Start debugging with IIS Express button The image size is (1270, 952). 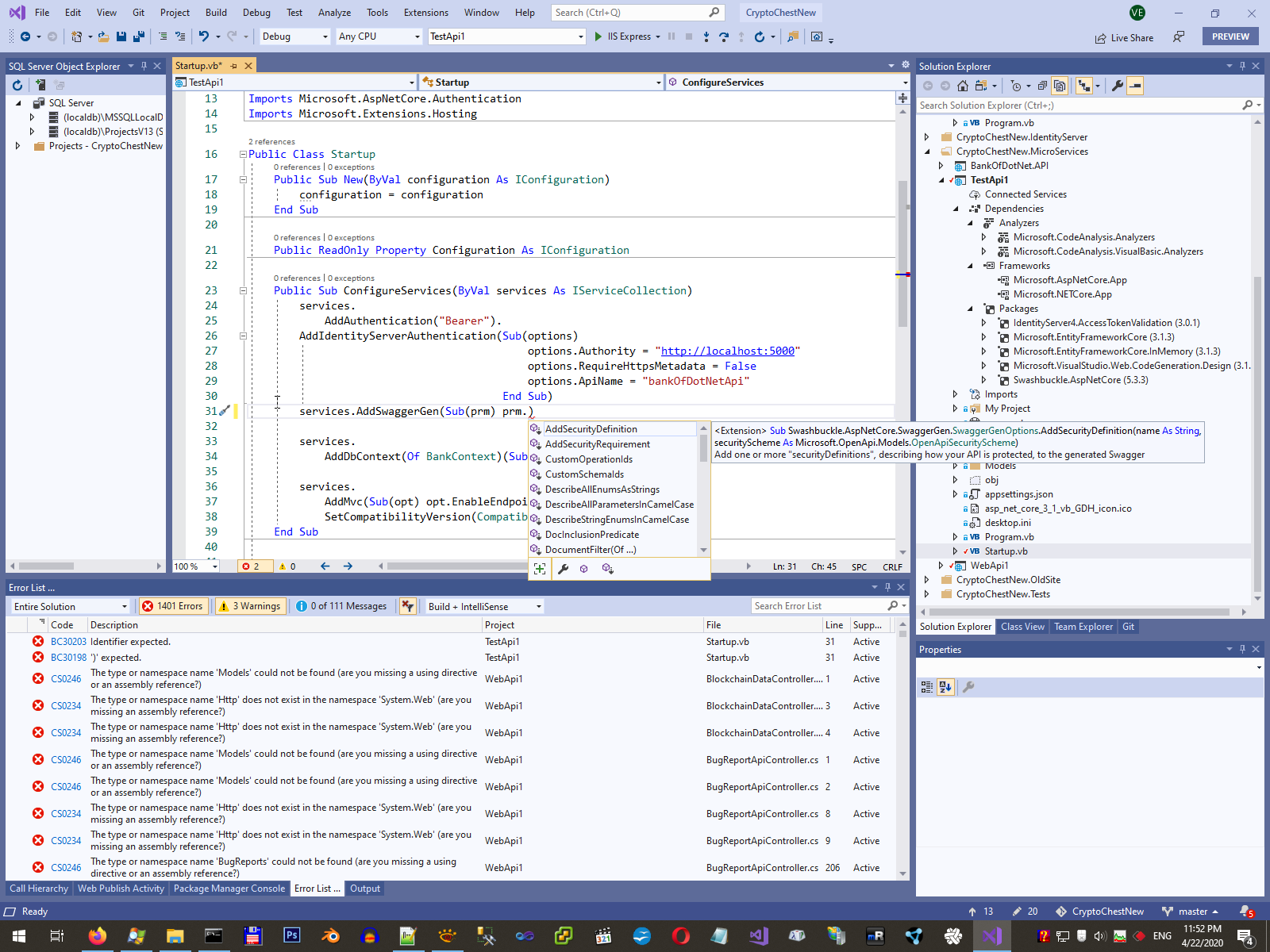tap(622, 36)
